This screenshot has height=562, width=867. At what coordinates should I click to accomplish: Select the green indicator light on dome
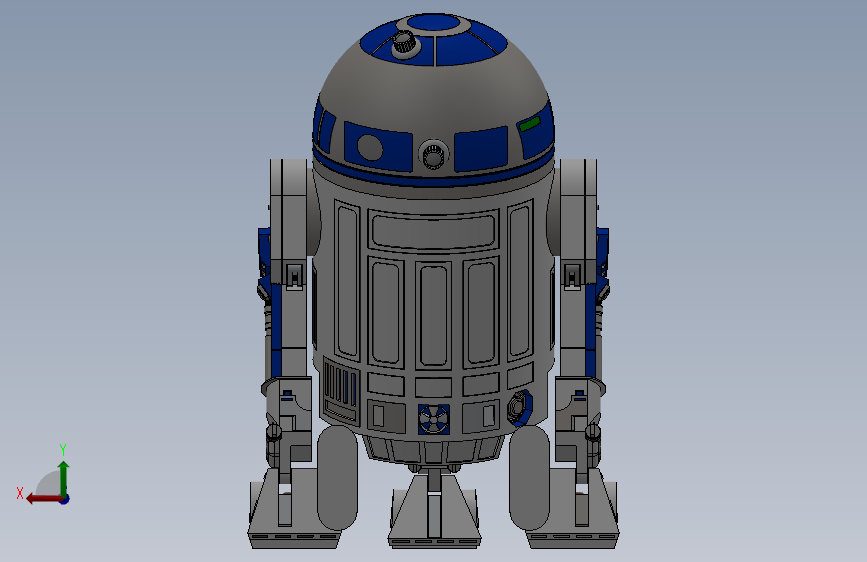(530, 124)
